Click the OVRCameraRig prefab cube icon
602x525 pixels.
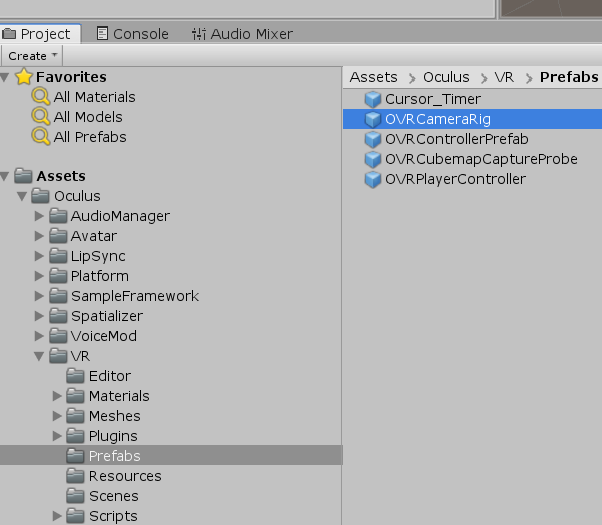tap(372, 119)
